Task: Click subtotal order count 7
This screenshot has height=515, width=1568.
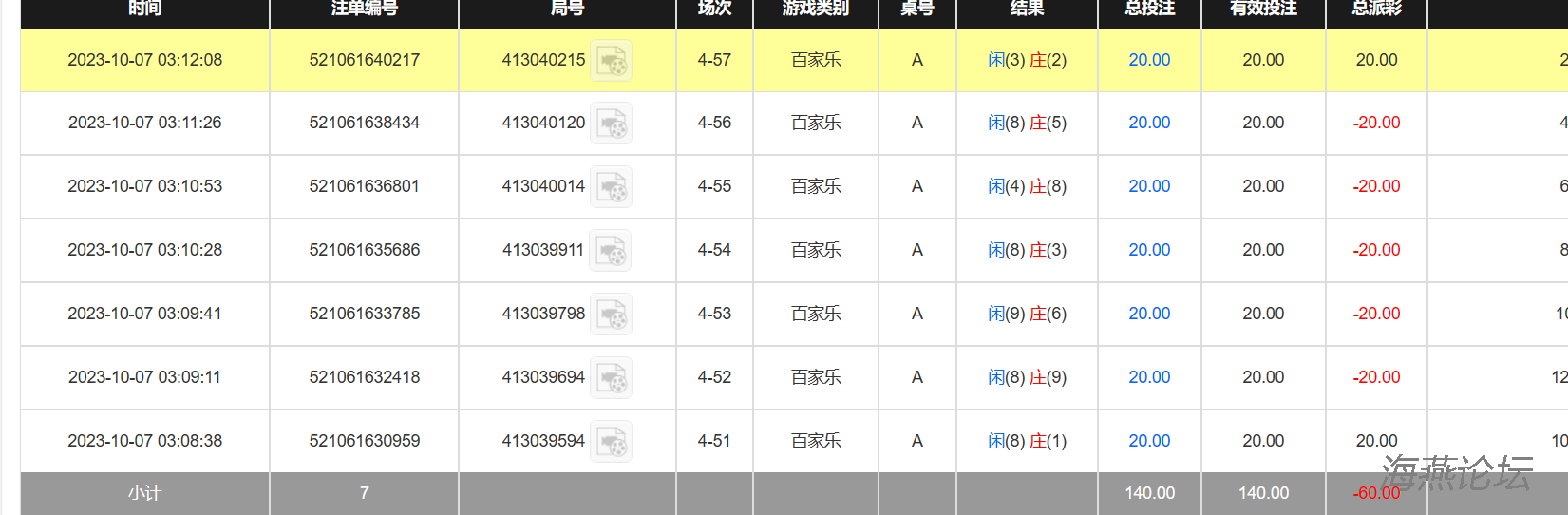Action: click(365, 493)
